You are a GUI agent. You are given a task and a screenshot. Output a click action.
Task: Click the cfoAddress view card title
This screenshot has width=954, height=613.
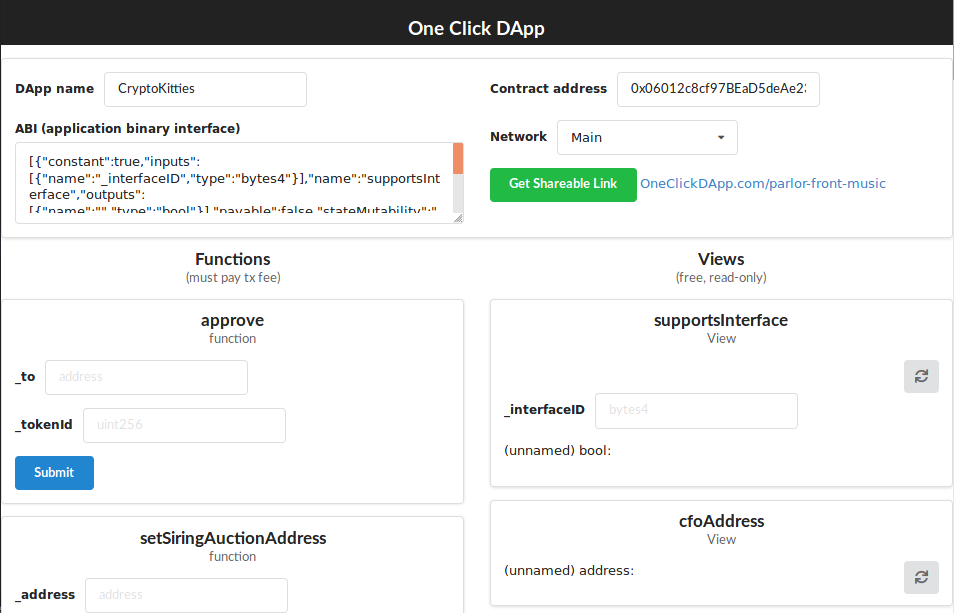coord(721,522)
